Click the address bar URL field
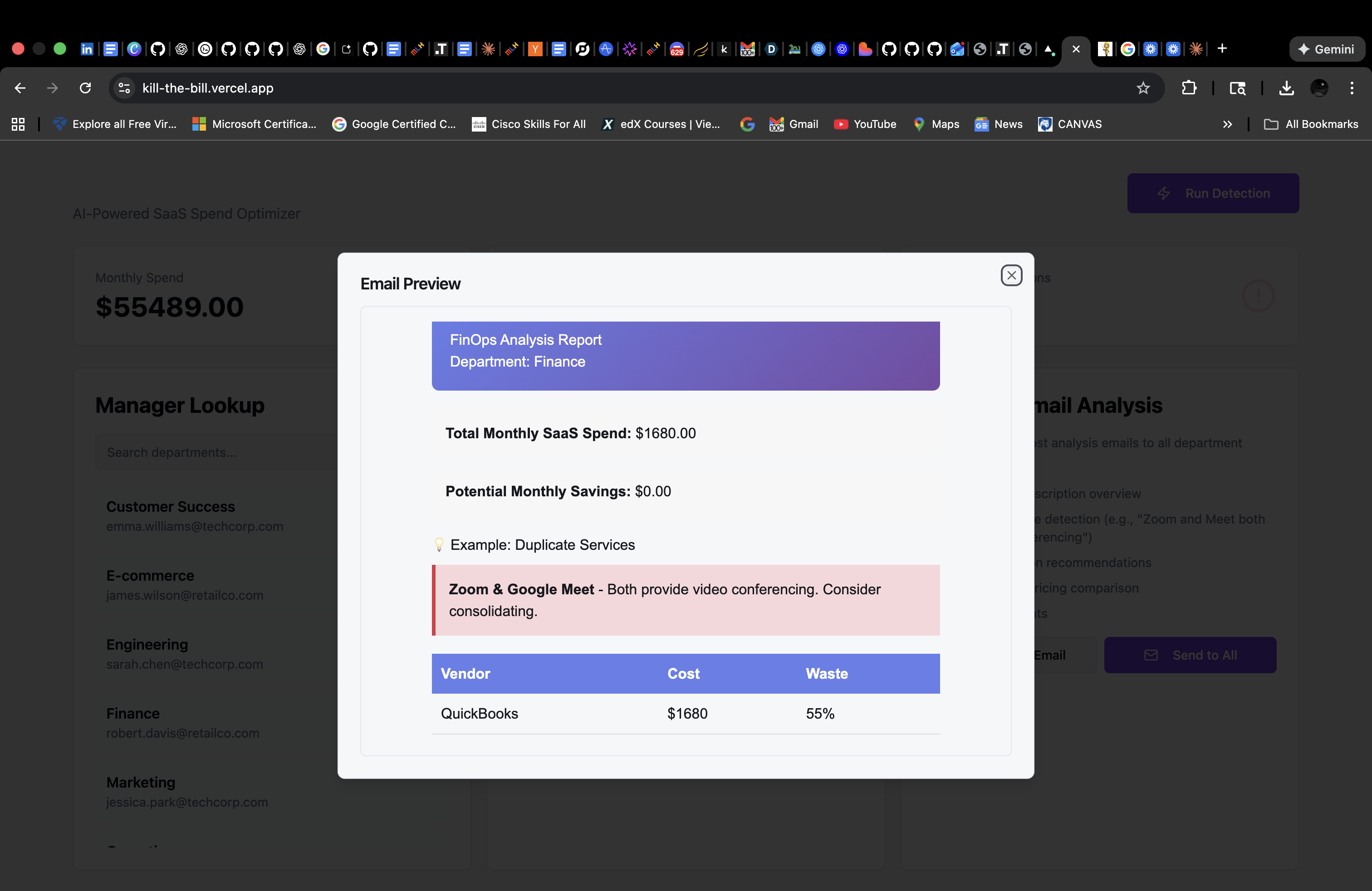Viewport: 1372px width, 891px height. (577, 88)
